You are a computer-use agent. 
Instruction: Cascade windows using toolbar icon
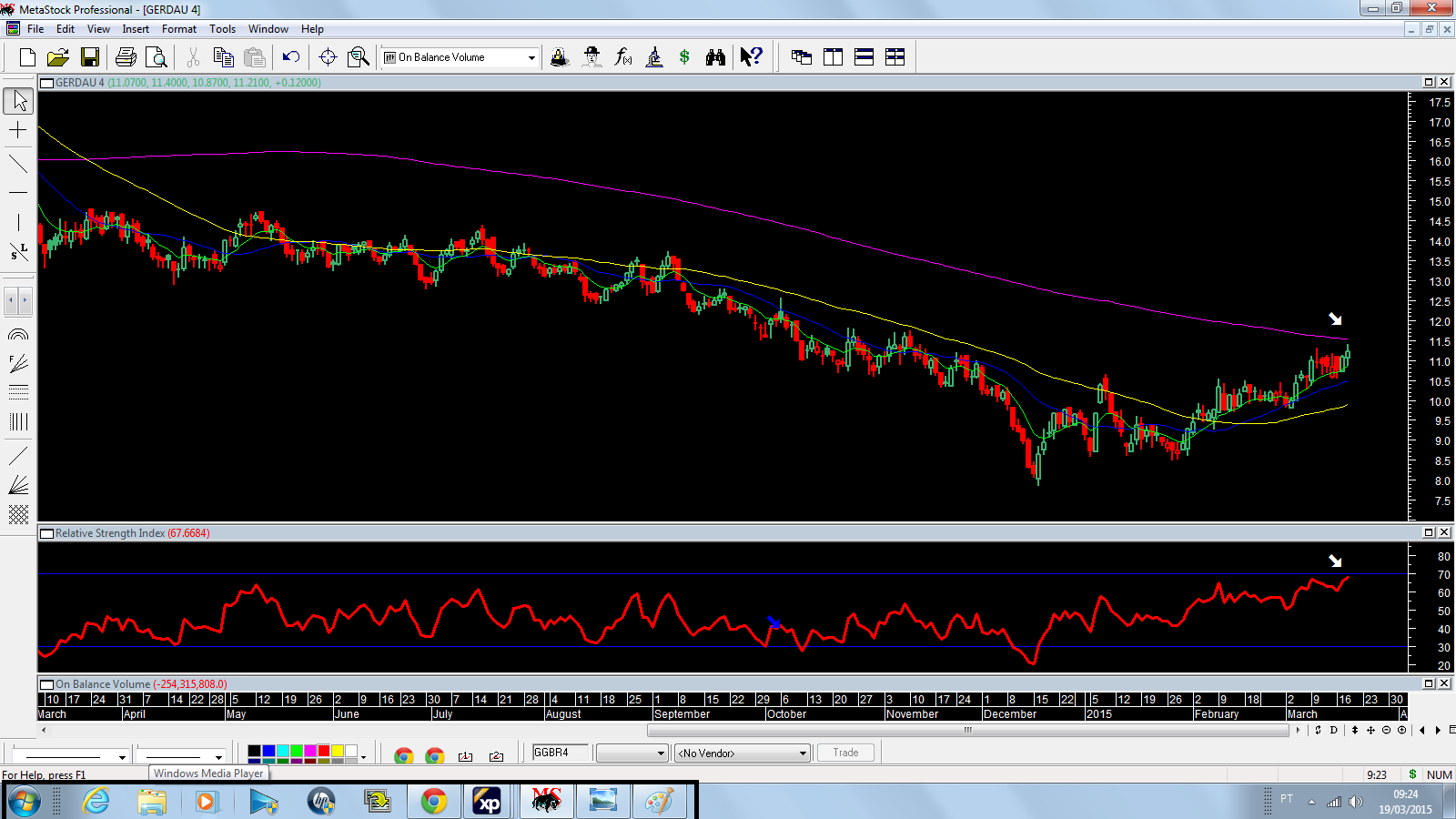point(802,57)
